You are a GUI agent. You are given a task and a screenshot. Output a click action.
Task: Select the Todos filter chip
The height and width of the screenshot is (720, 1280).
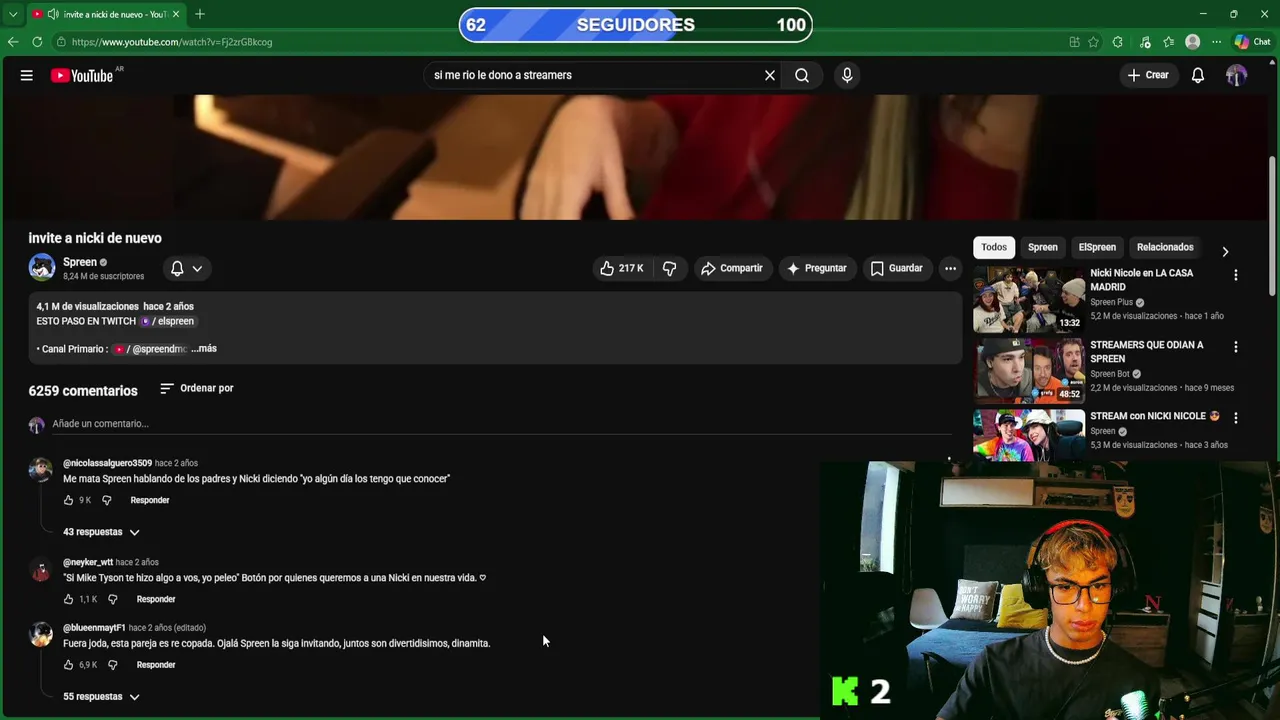point(994,247)
